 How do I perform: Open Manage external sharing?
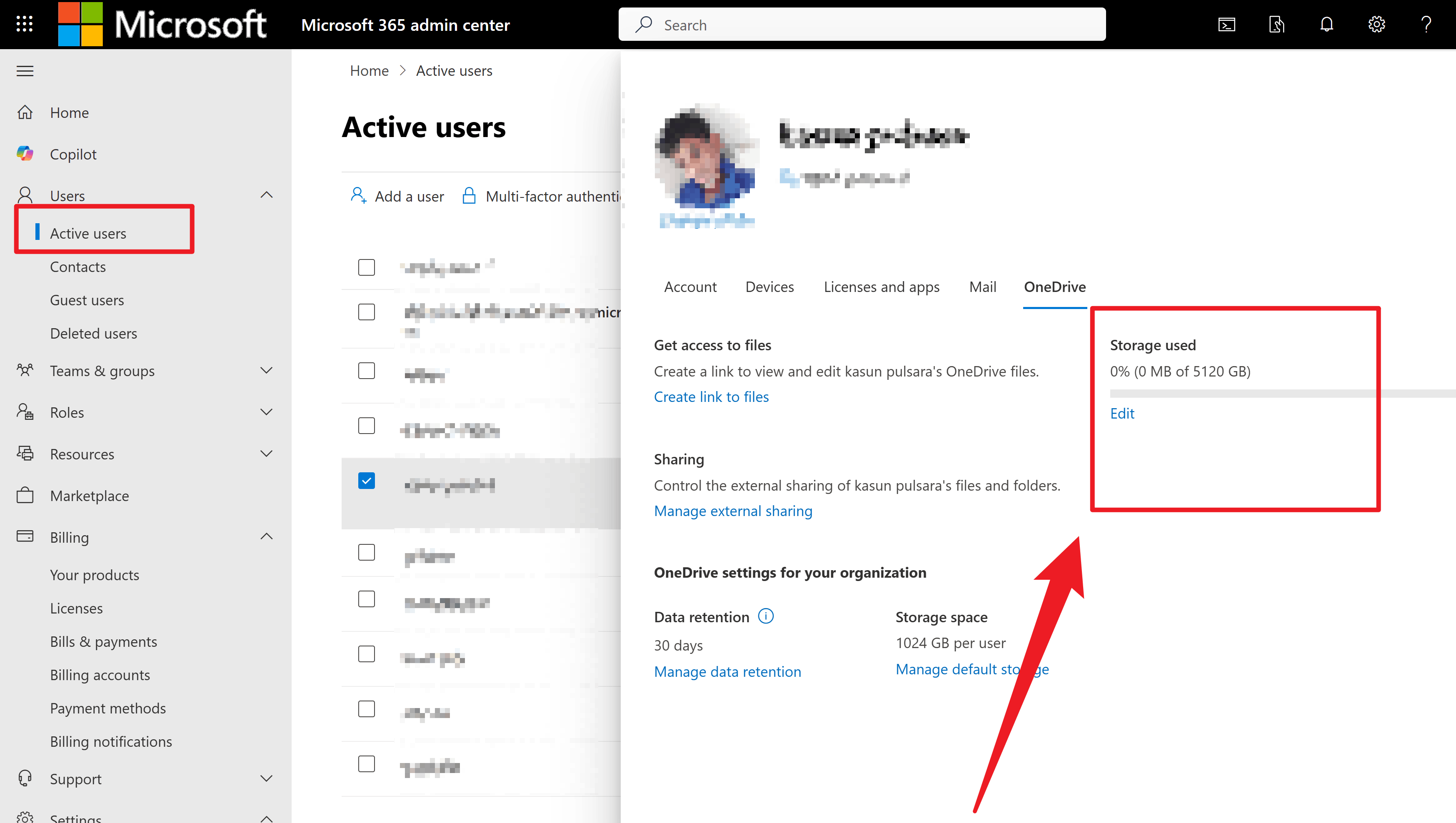pos(733,511)
